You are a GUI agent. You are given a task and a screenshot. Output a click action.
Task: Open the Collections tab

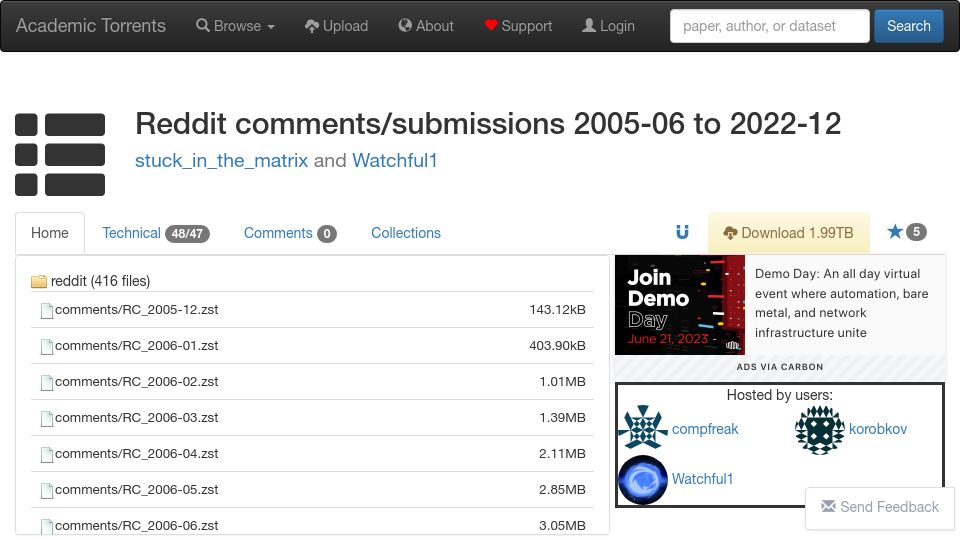click(x=406, y=233)
